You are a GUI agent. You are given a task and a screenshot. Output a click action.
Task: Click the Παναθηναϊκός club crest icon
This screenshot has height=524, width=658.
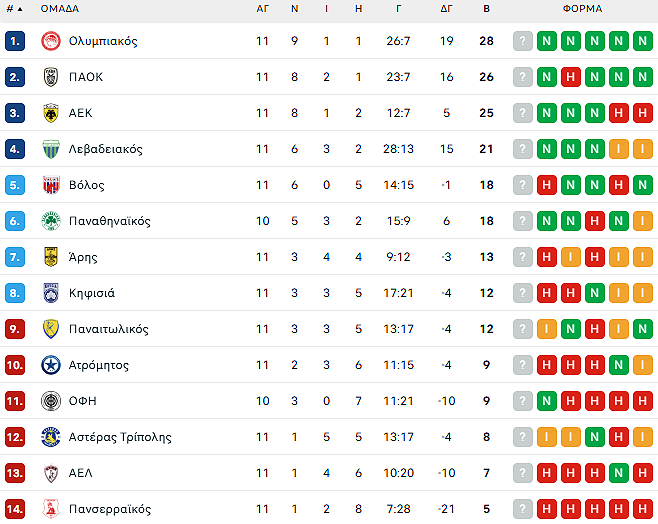(51, 221)
